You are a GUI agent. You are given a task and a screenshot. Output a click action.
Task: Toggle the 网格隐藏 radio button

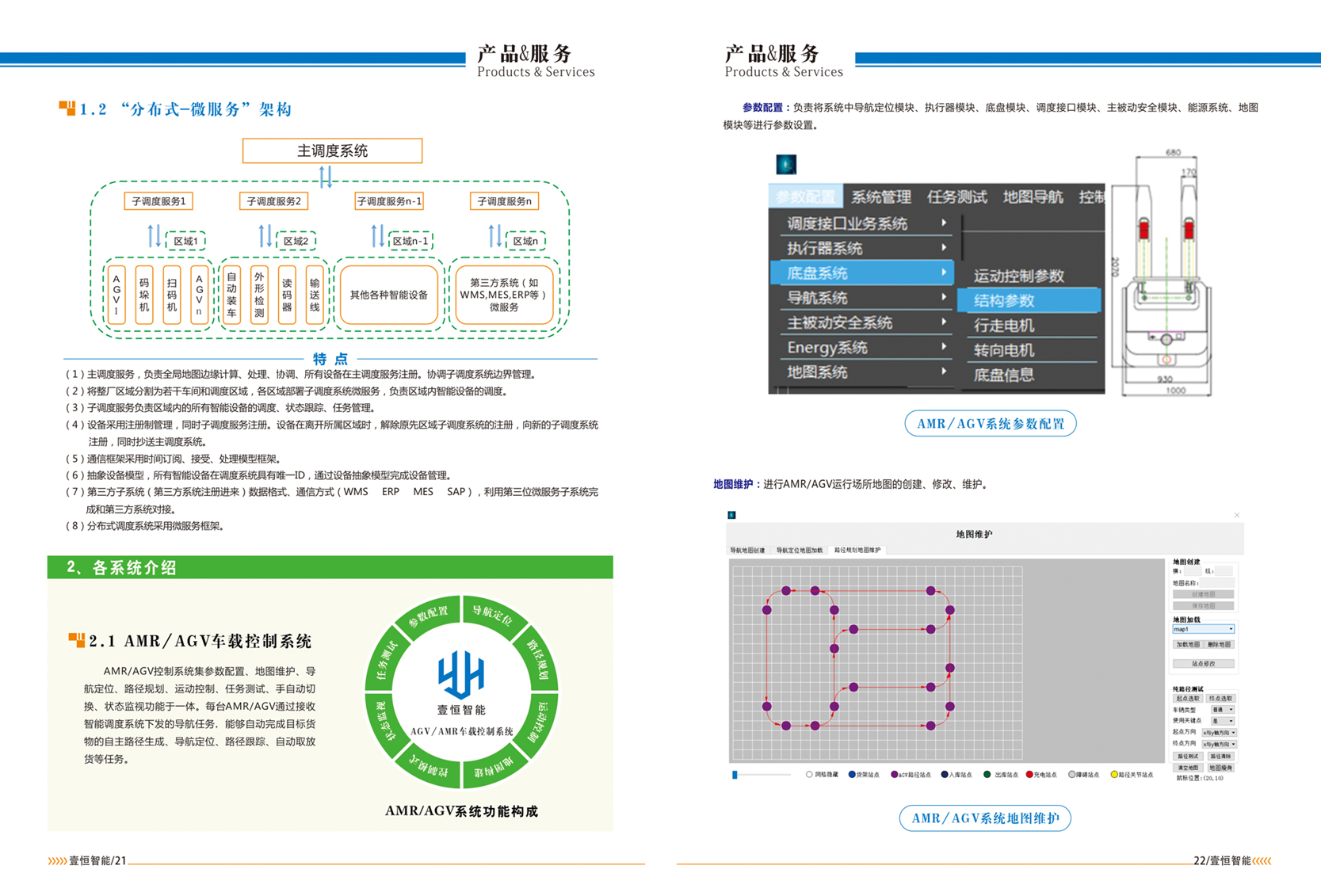809,774
